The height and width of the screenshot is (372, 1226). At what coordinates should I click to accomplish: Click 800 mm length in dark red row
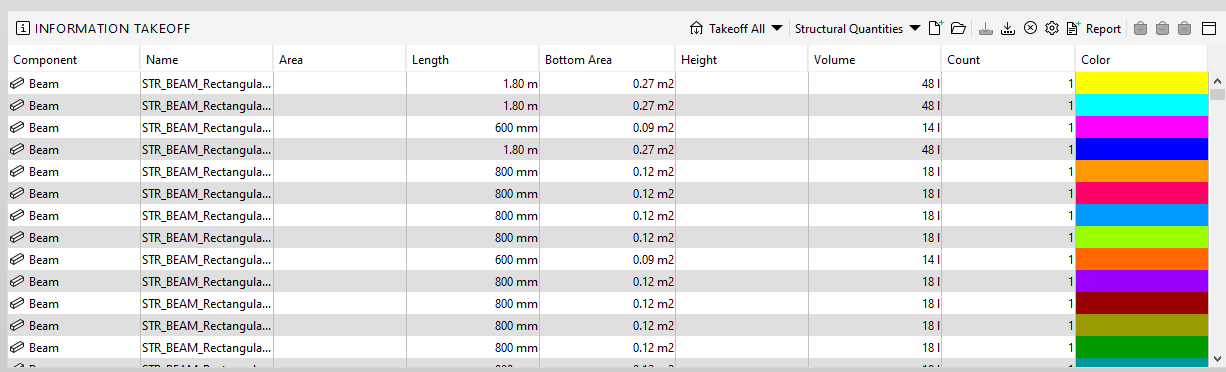coord(516,304)
